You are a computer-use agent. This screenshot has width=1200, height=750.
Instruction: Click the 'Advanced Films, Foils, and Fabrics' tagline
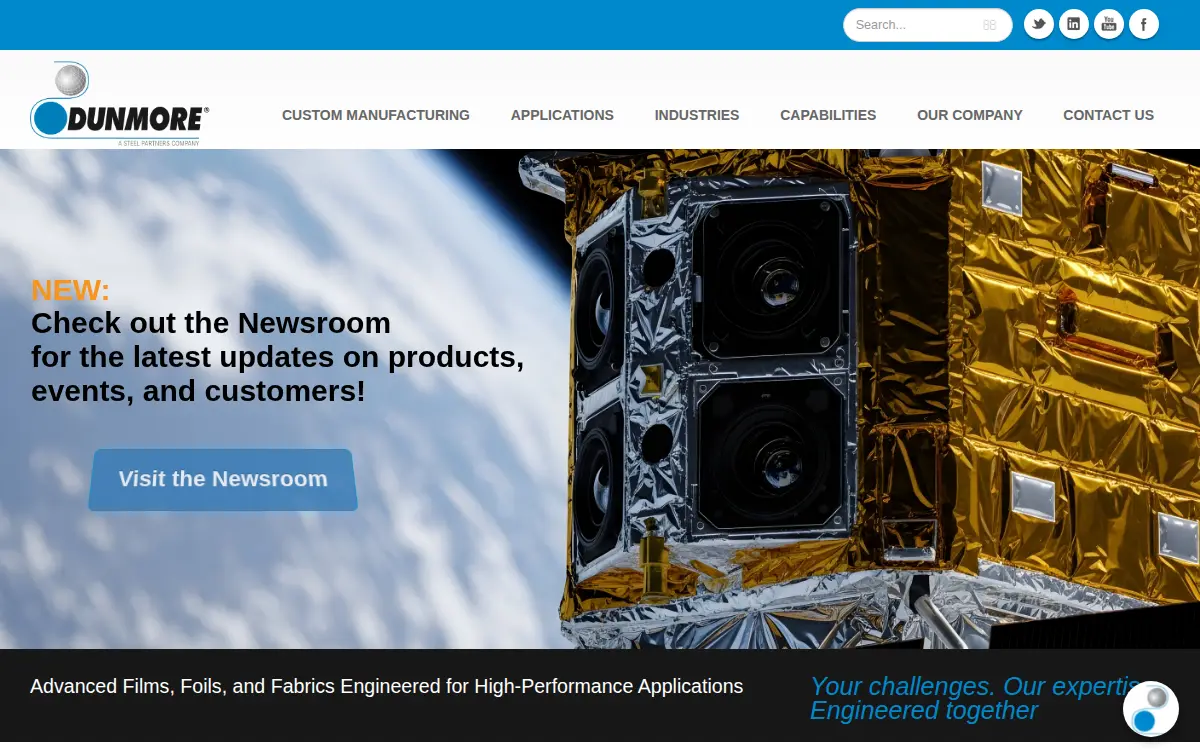(x=387, y=686)
